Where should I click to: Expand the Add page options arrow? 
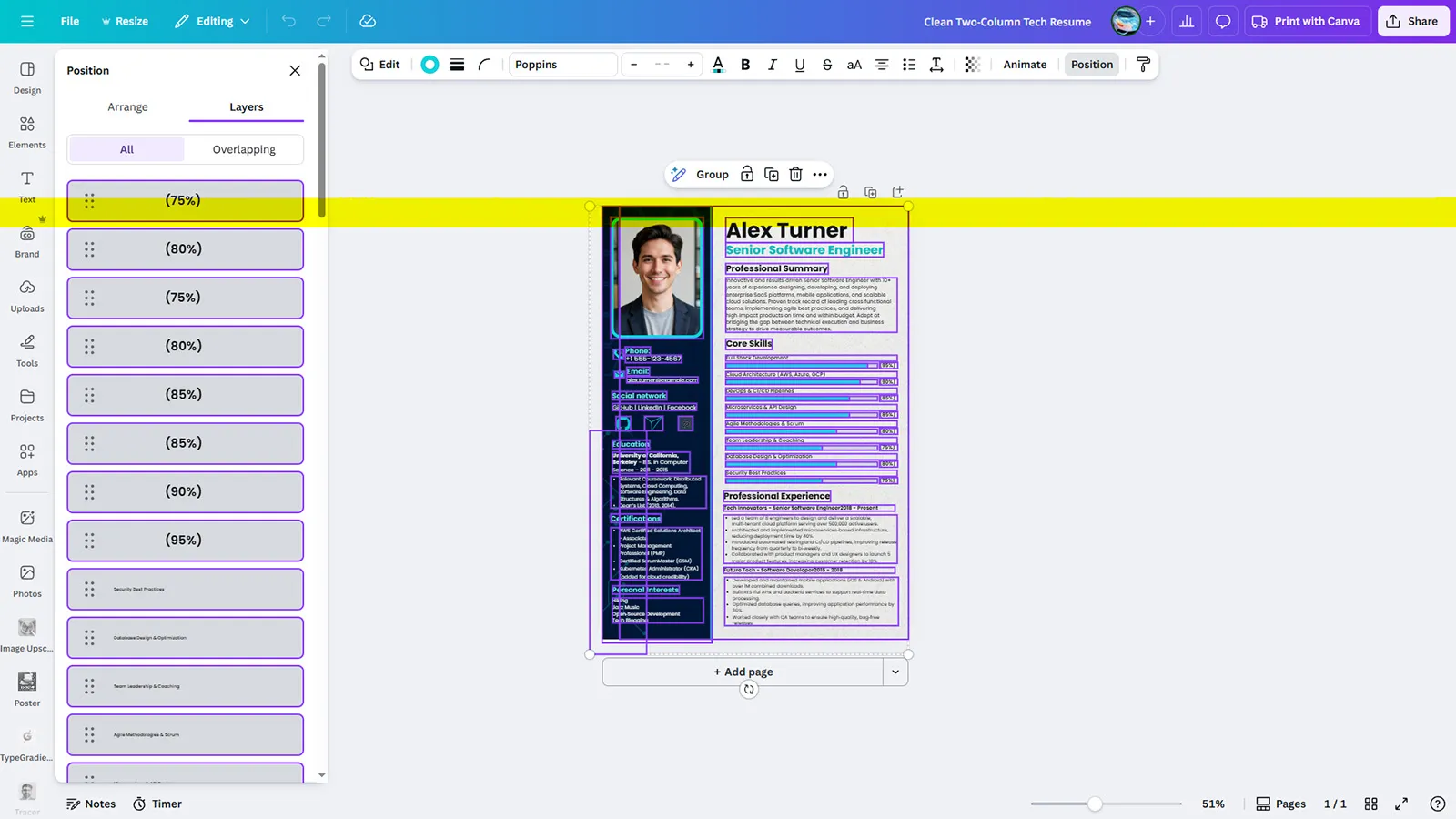[895, 672]
